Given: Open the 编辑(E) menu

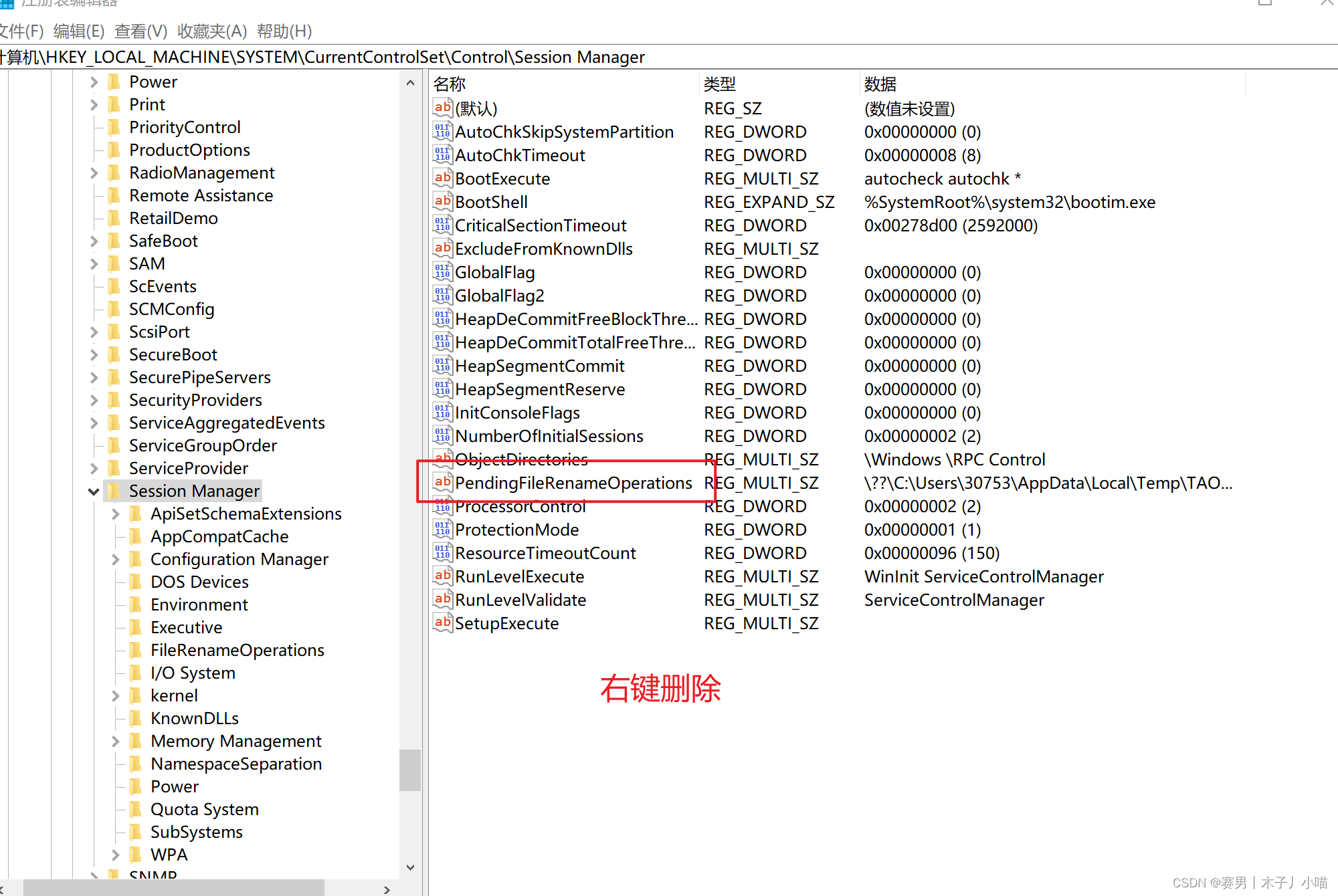Looking at the screenshot, I should point(79,31).
